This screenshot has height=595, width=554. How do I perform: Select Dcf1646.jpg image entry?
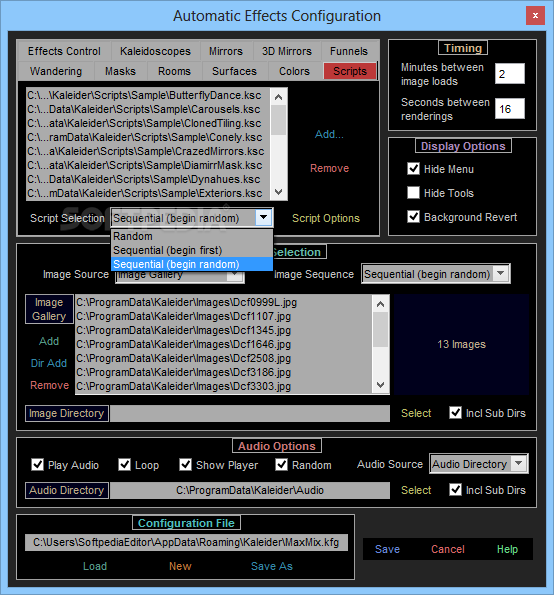tap(224, 344)
